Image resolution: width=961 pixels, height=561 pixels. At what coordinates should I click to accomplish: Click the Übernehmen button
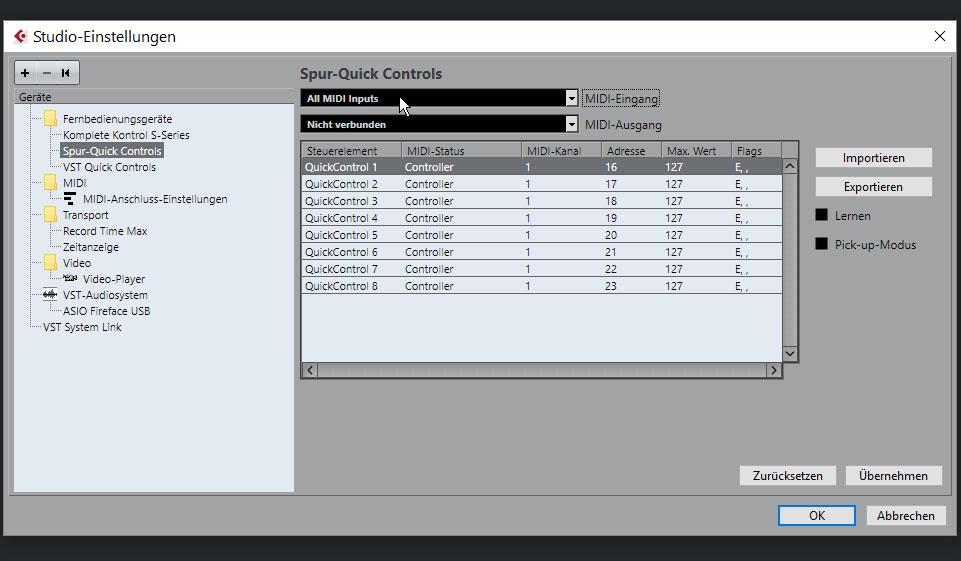coord(893,476)
